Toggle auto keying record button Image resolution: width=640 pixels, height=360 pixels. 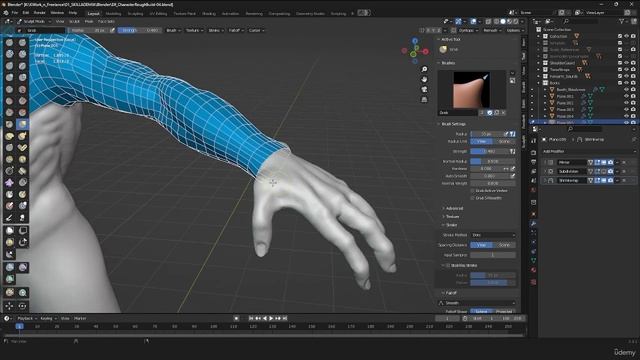pos(236,318)
